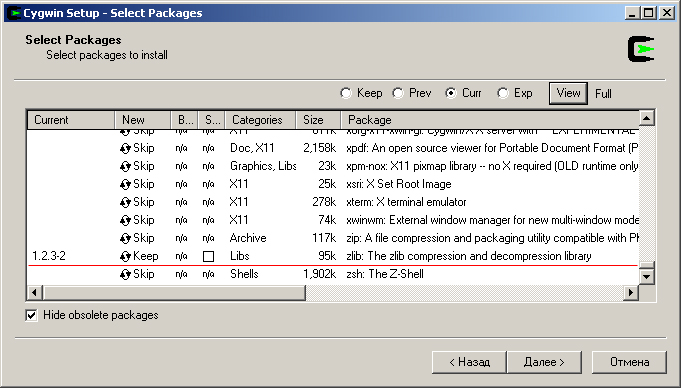681x388 pixels.
Task: Click the View button
Action: click(568, 93)
